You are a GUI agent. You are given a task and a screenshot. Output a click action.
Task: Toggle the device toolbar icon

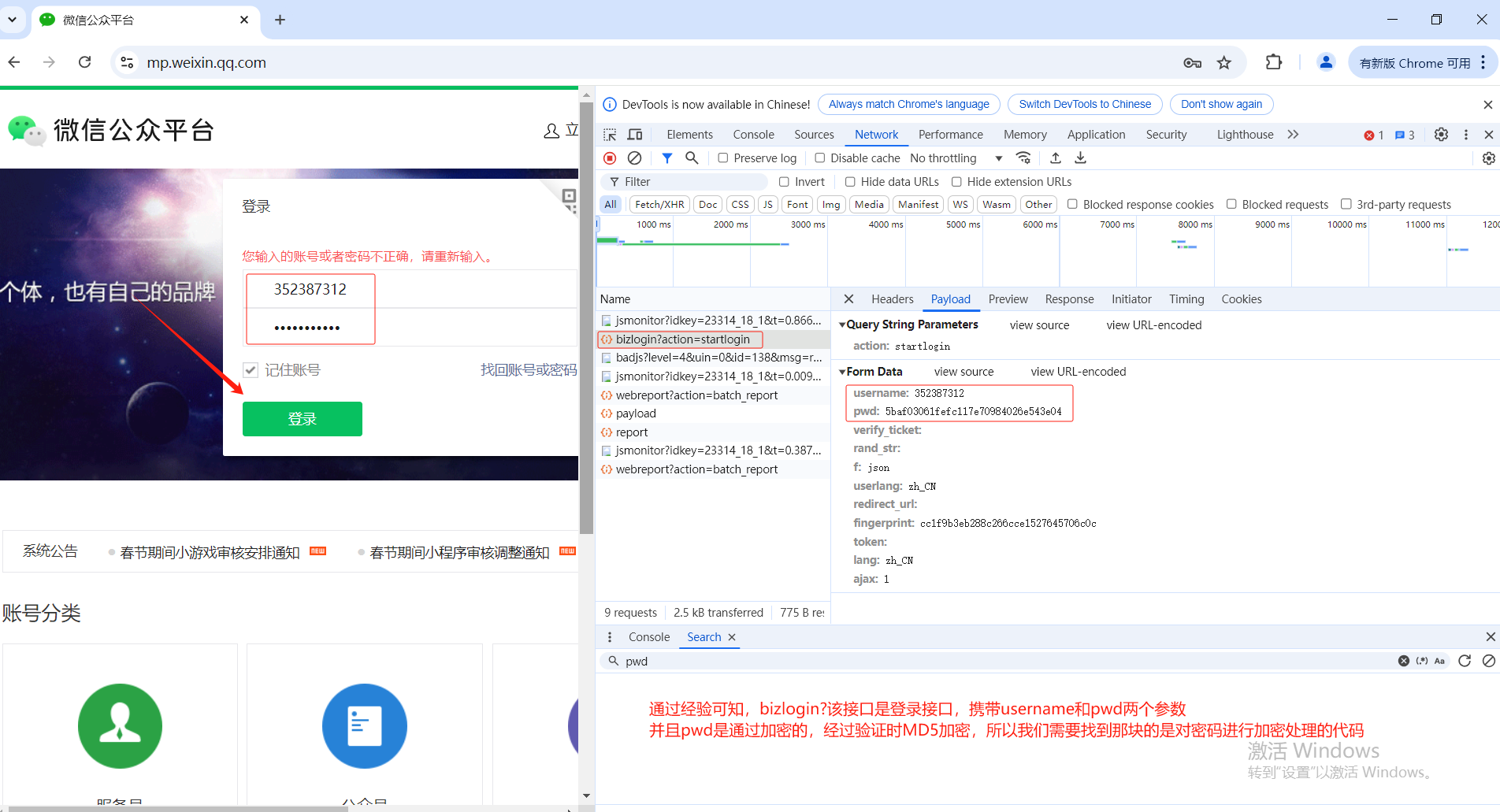point(635,135)
